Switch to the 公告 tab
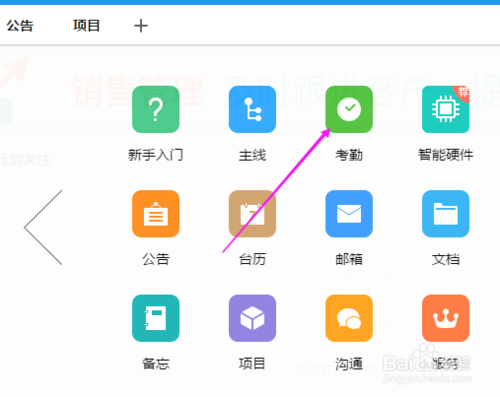Viewport: 500px width, 397px height. click(20, 26)
